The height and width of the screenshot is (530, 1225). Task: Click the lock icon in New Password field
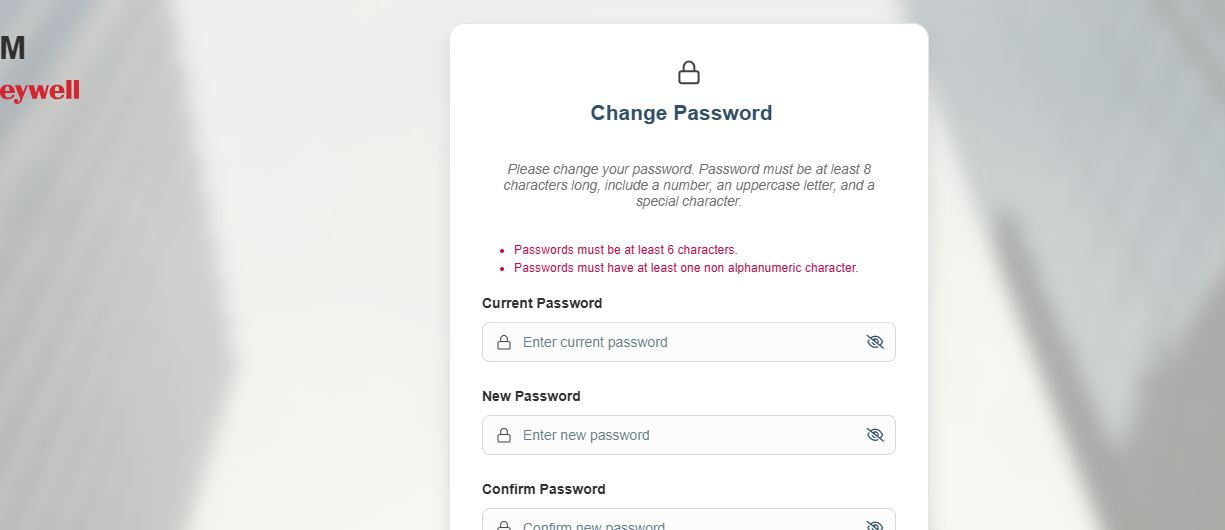click(504, 435)
